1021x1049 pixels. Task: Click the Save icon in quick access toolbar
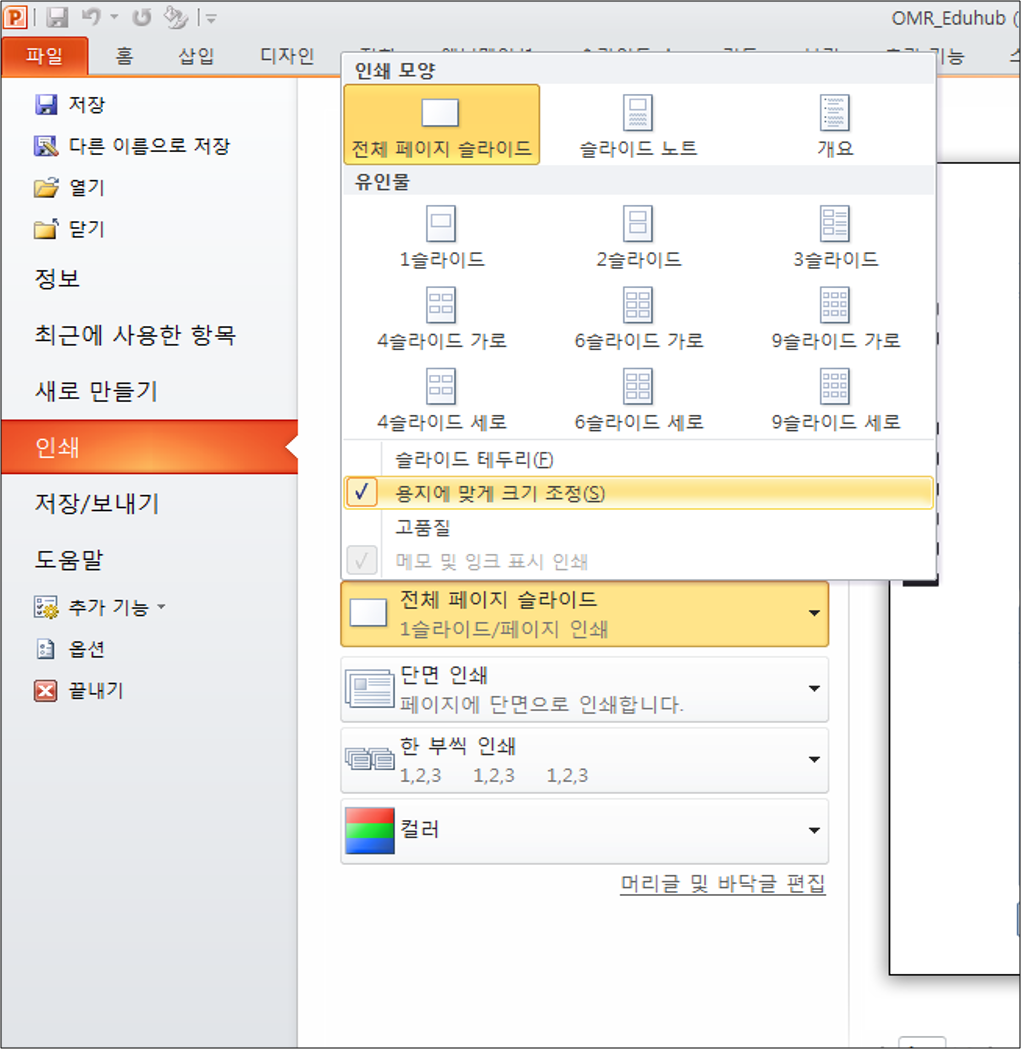pos(57,17)
